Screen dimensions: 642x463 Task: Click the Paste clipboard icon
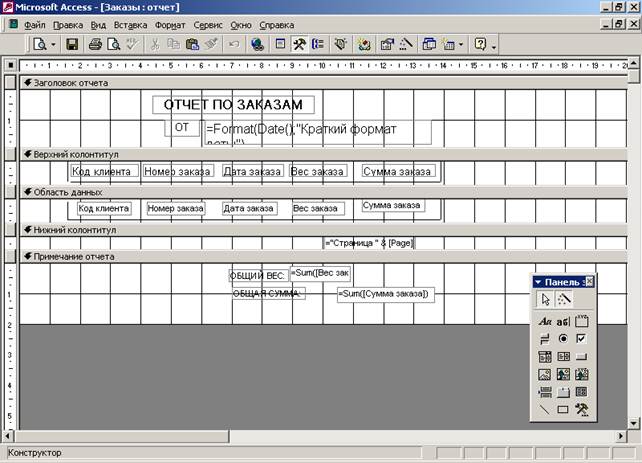click(192, 44)
